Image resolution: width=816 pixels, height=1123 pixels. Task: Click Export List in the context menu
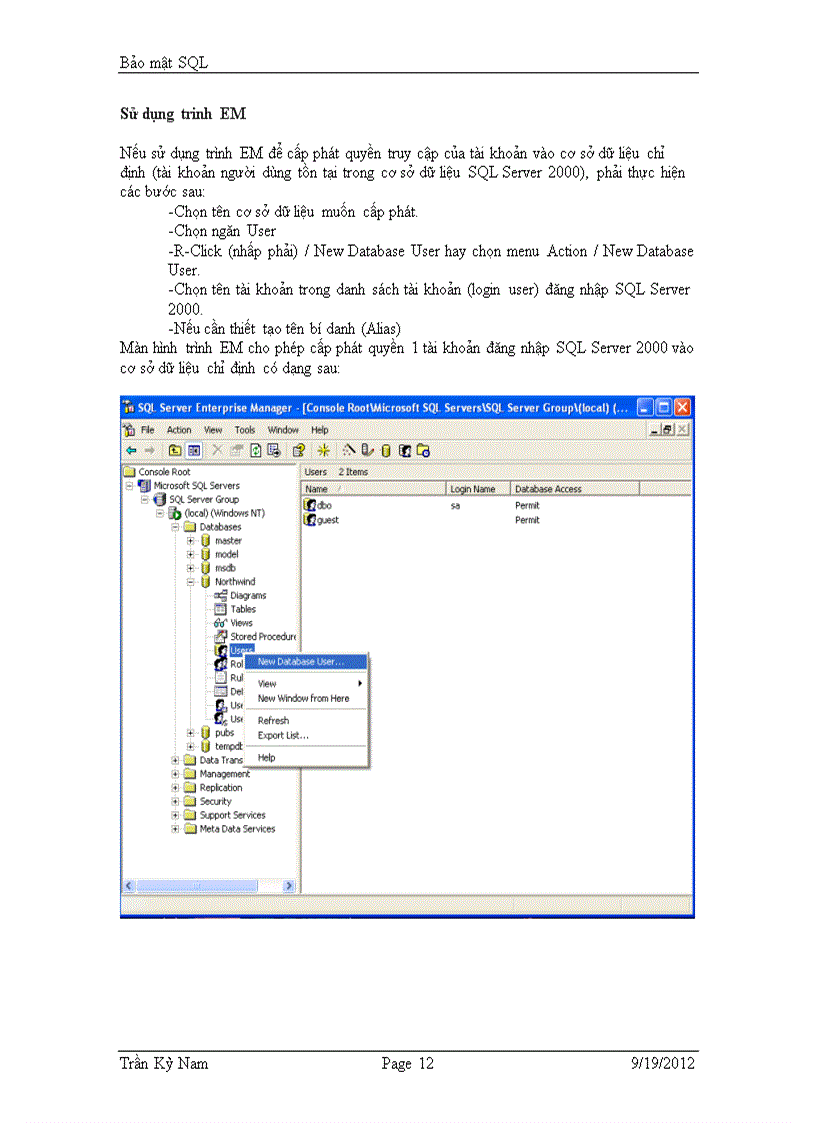282,735
